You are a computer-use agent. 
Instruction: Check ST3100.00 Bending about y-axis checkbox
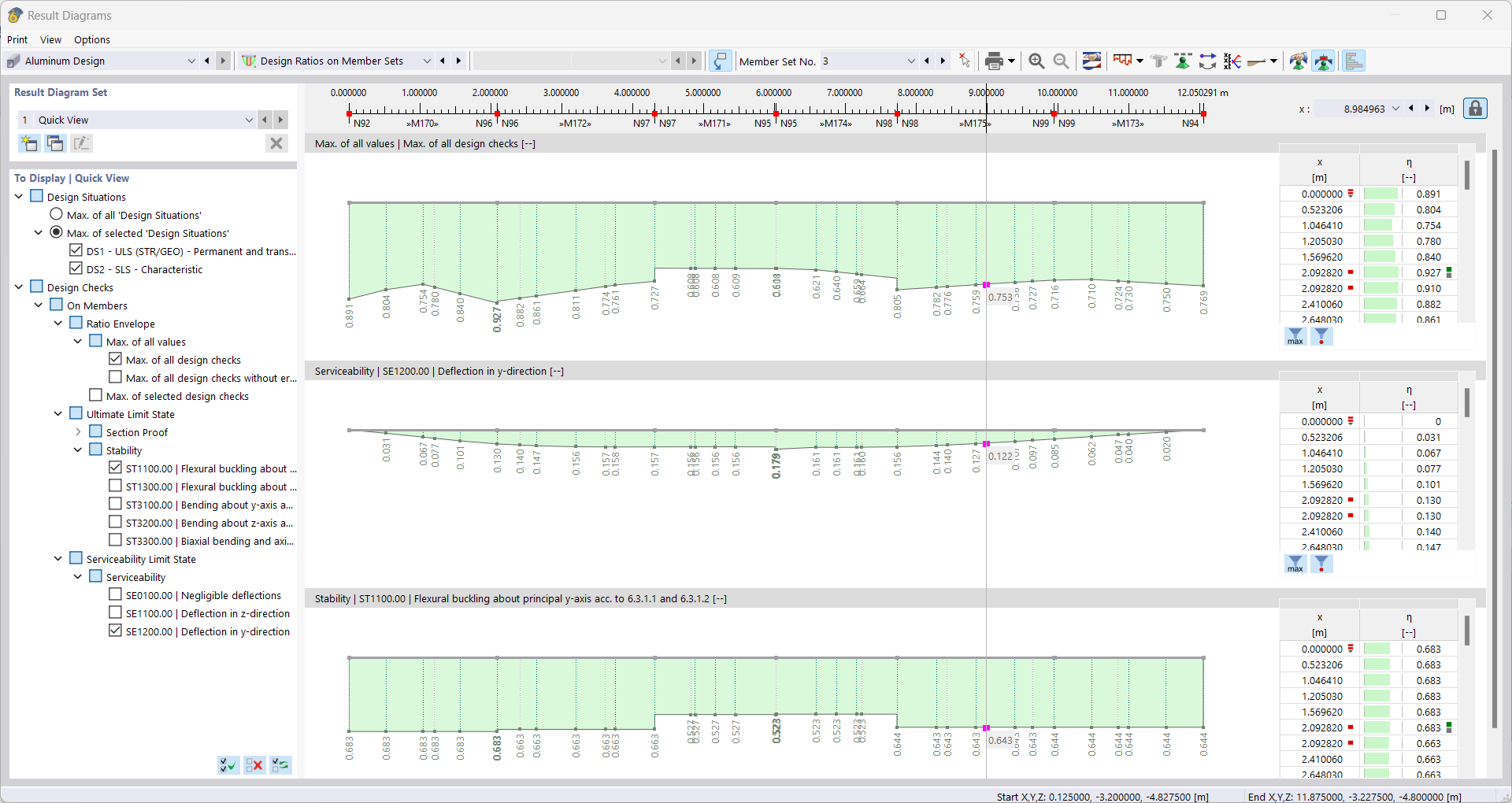tap(115, 504)
